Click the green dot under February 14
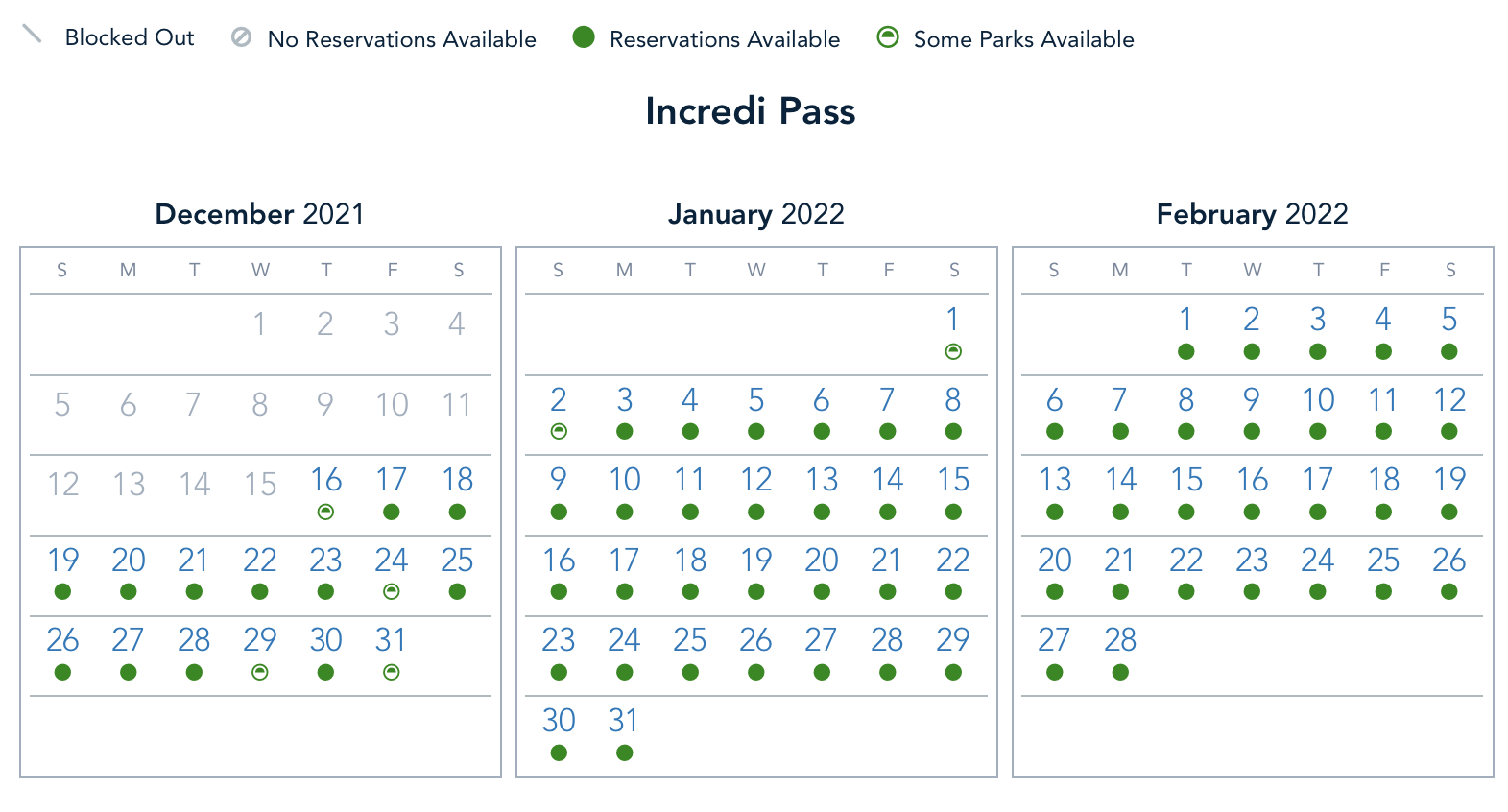The width and height of the screenshot is (1508, 812). click(x=1120, y=513)
